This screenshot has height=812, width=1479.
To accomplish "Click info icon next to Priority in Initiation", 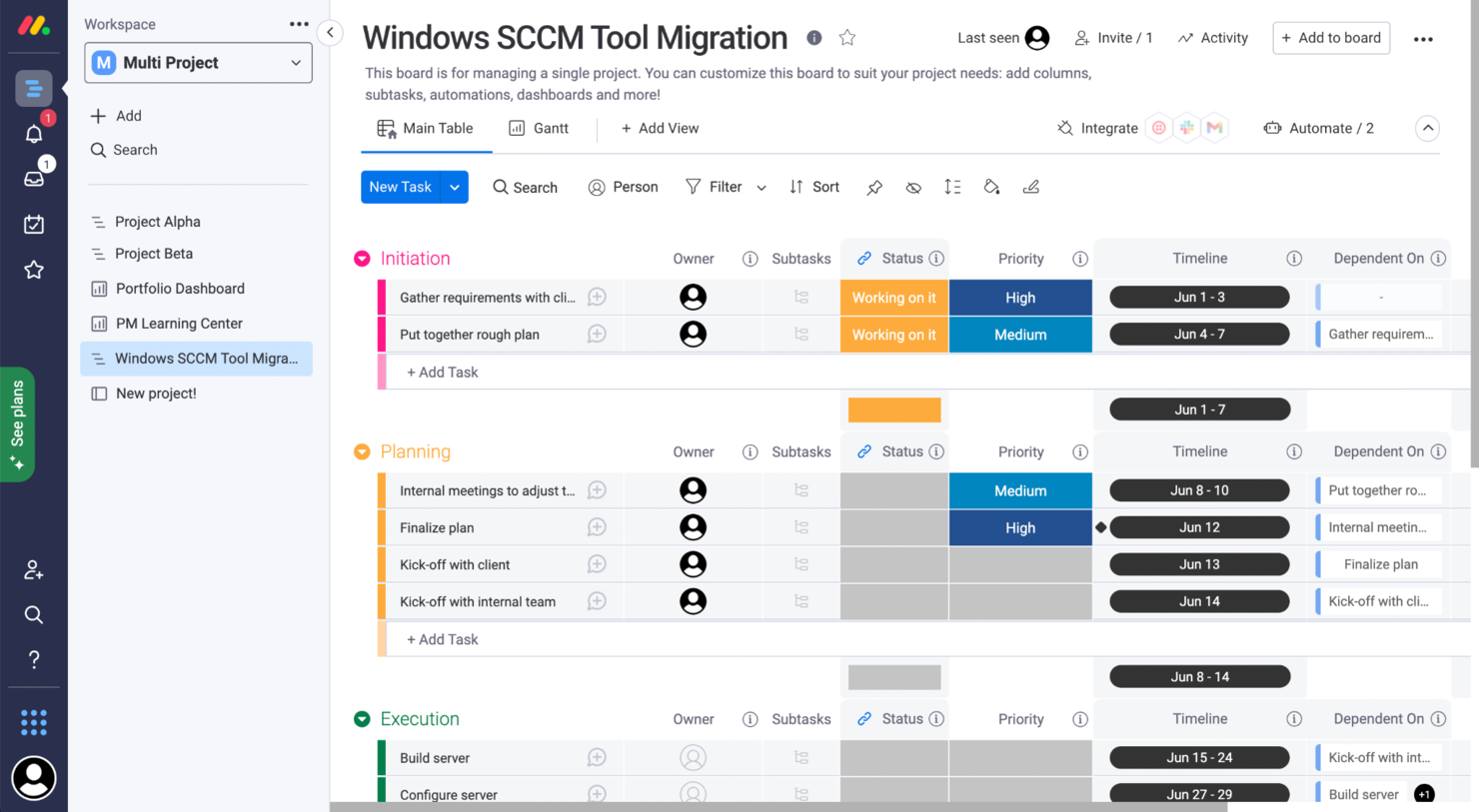I will [x=1080, y=259].
